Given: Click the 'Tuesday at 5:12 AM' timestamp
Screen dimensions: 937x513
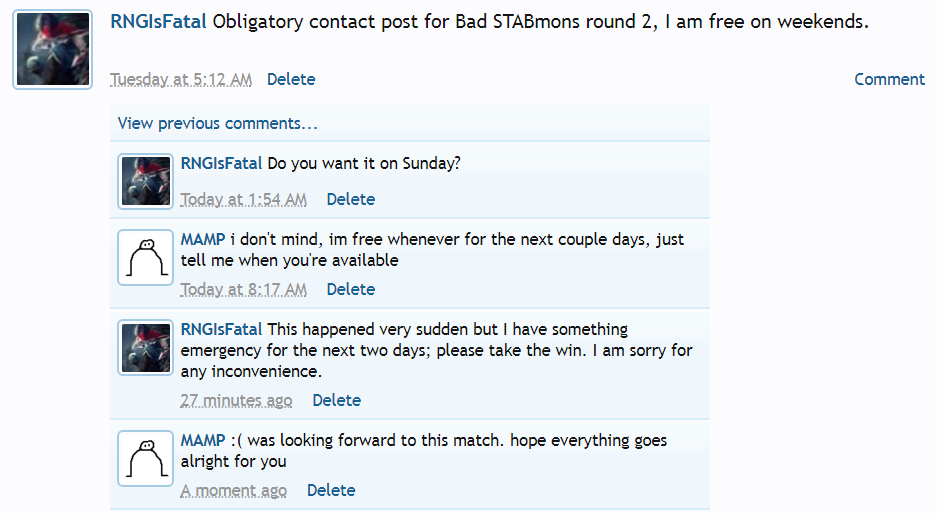Looking at the screenshot, I should pos(181,79).
